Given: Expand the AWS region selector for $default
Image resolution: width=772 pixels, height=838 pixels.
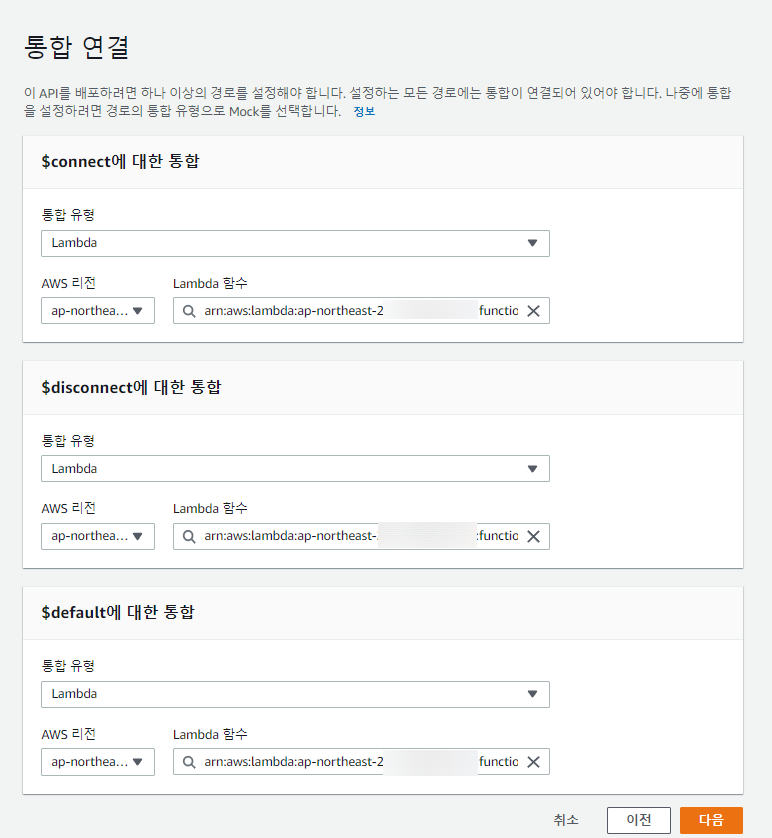Looking at the screenshot, I should (x=98, y=762).
